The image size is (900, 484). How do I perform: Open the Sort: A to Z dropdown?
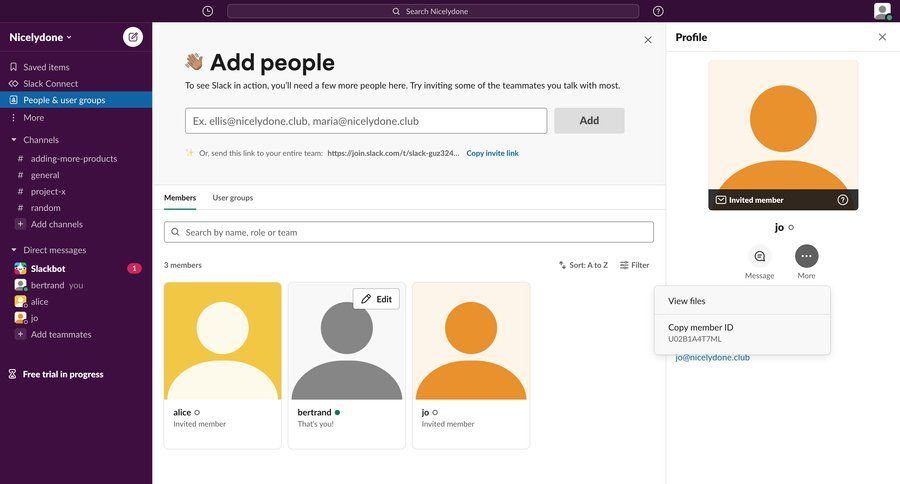point(583,265)
